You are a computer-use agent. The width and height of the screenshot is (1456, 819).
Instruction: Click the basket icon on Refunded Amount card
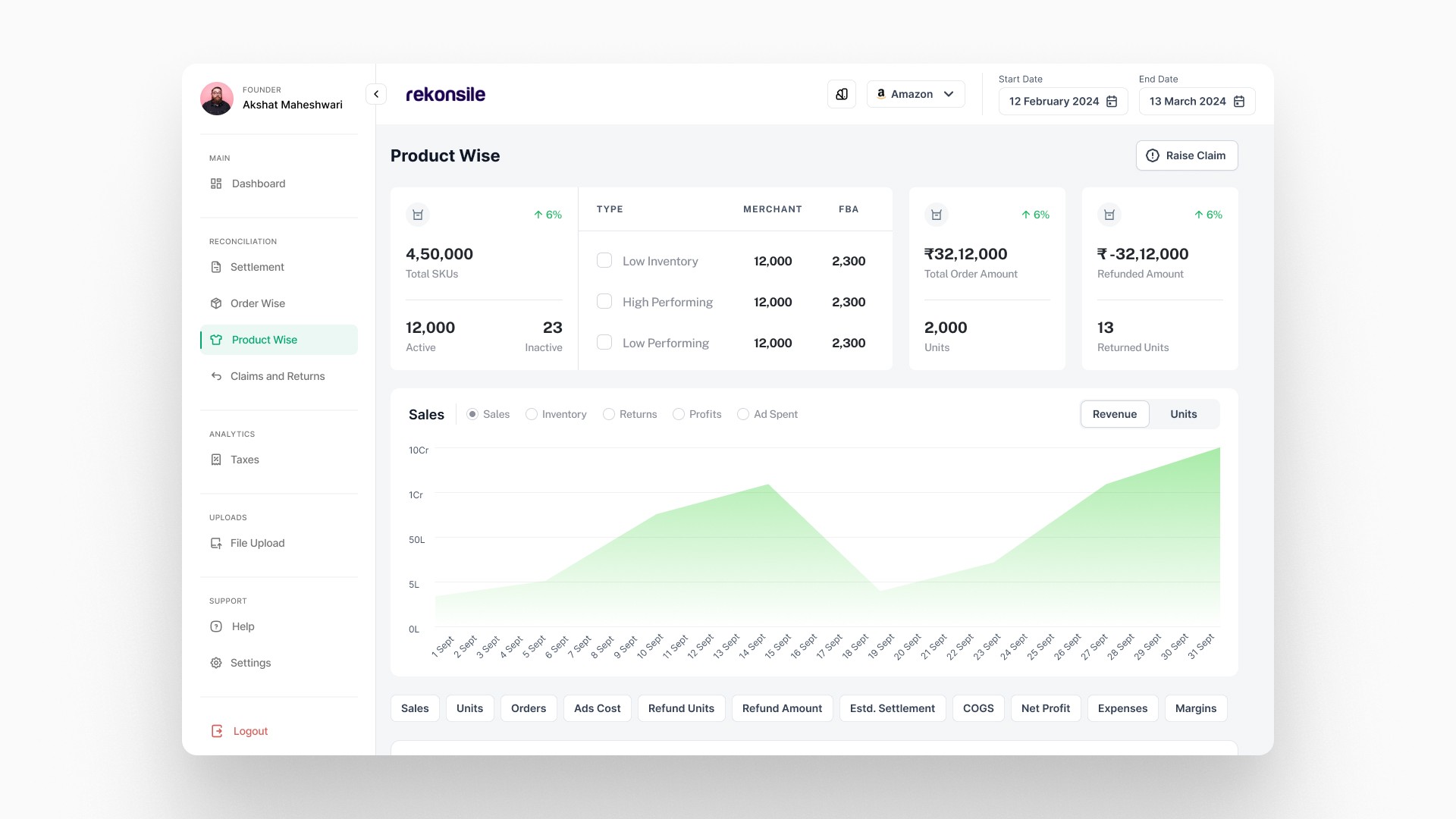tap(1109, 215)
